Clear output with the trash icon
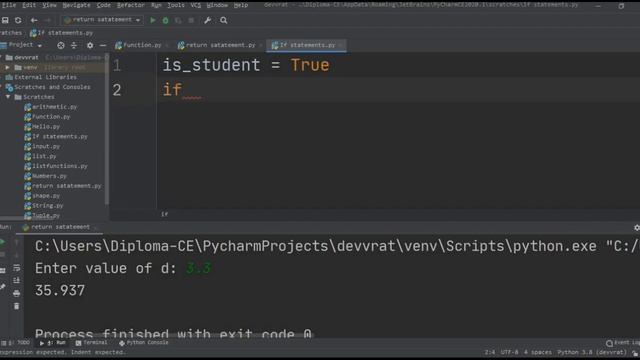 (16, 306)
